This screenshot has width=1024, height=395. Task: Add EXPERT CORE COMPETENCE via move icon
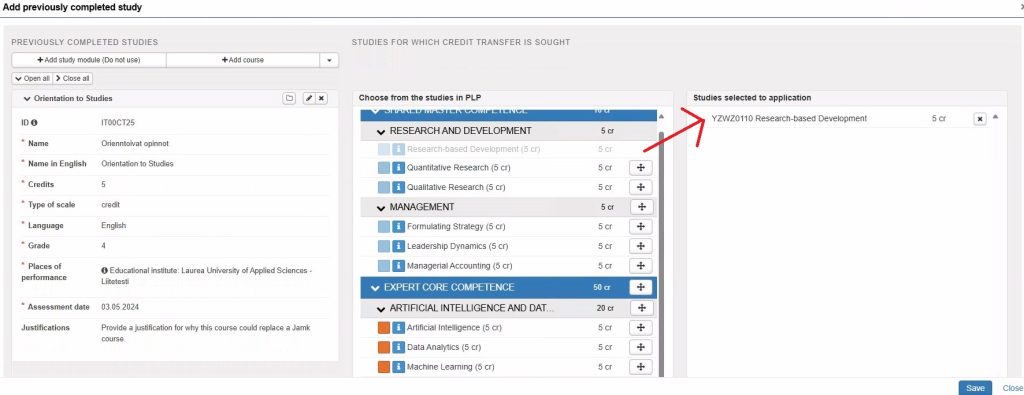click(x=641, y=287)
